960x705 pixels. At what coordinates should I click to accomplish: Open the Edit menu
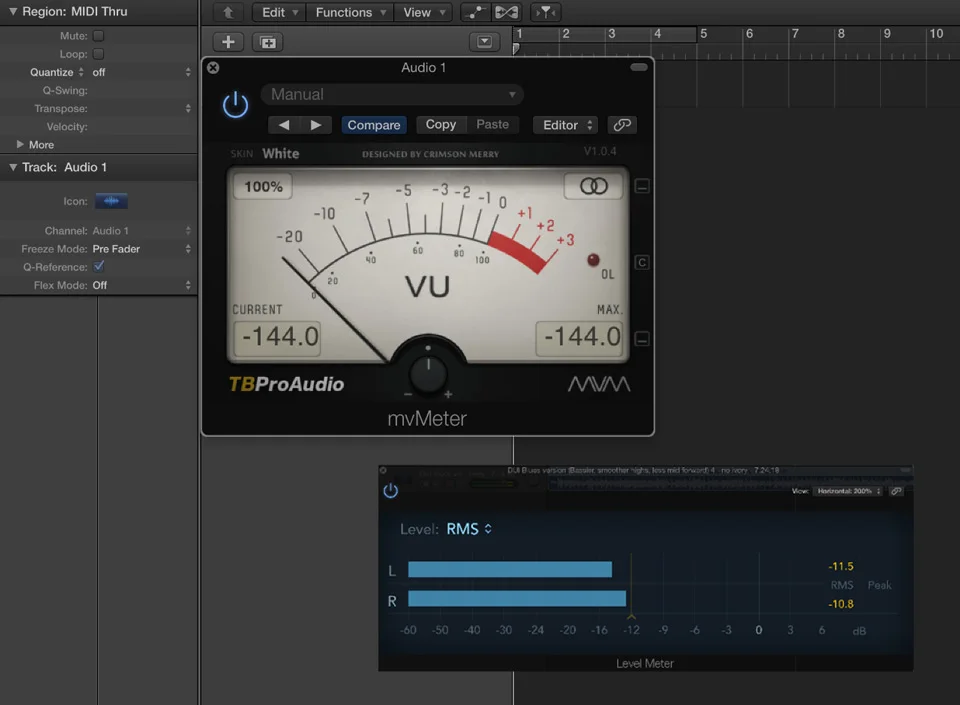tap(279, 12)
